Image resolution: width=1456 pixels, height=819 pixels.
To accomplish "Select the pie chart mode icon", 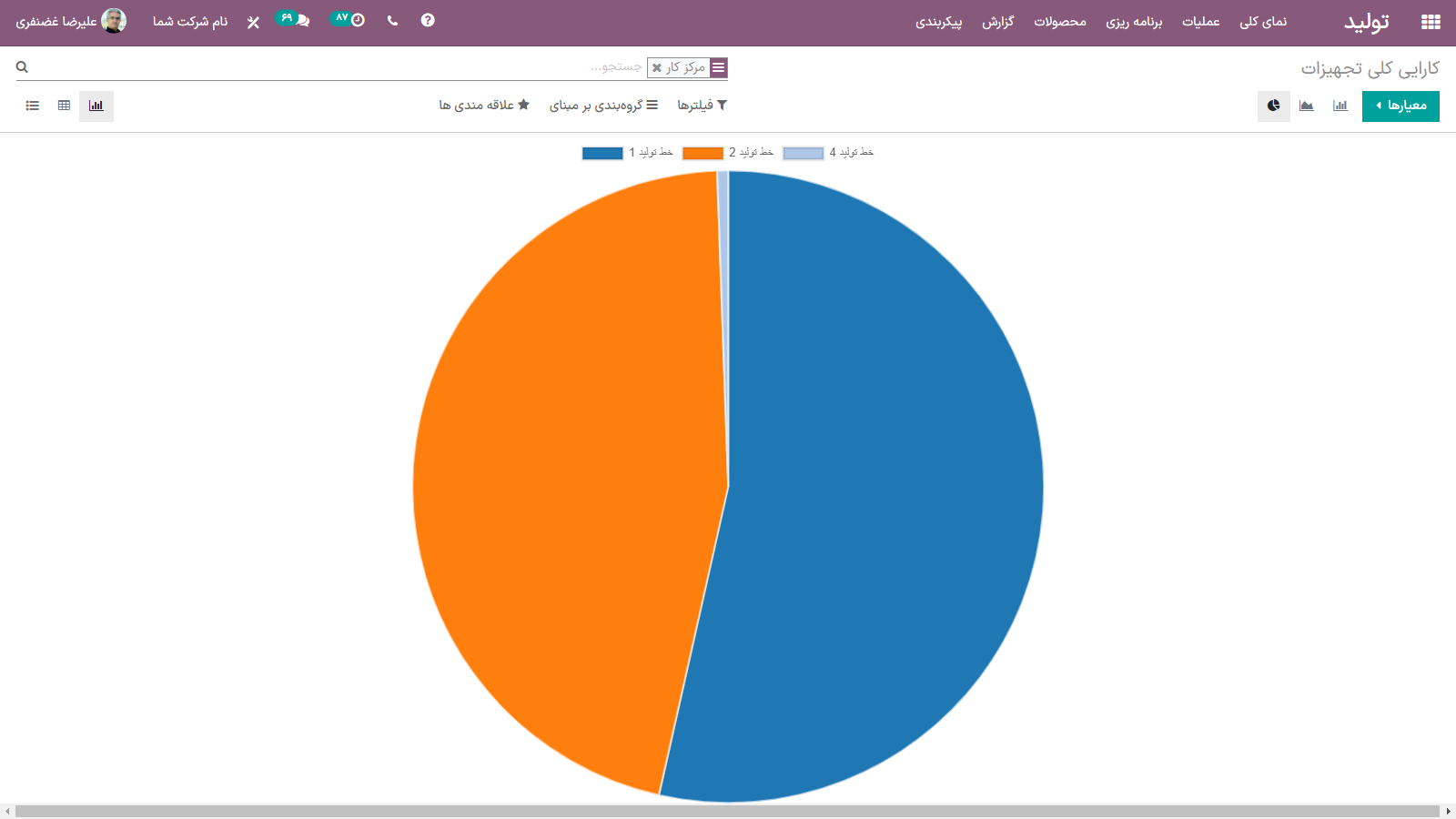I will 1273,106.
